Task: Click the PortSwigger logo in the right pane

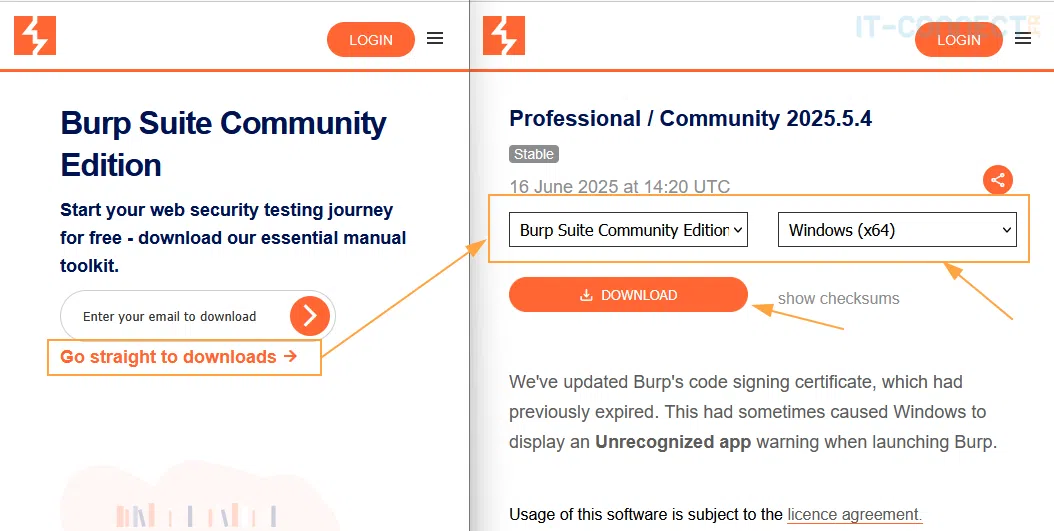Action: (504, 36)
